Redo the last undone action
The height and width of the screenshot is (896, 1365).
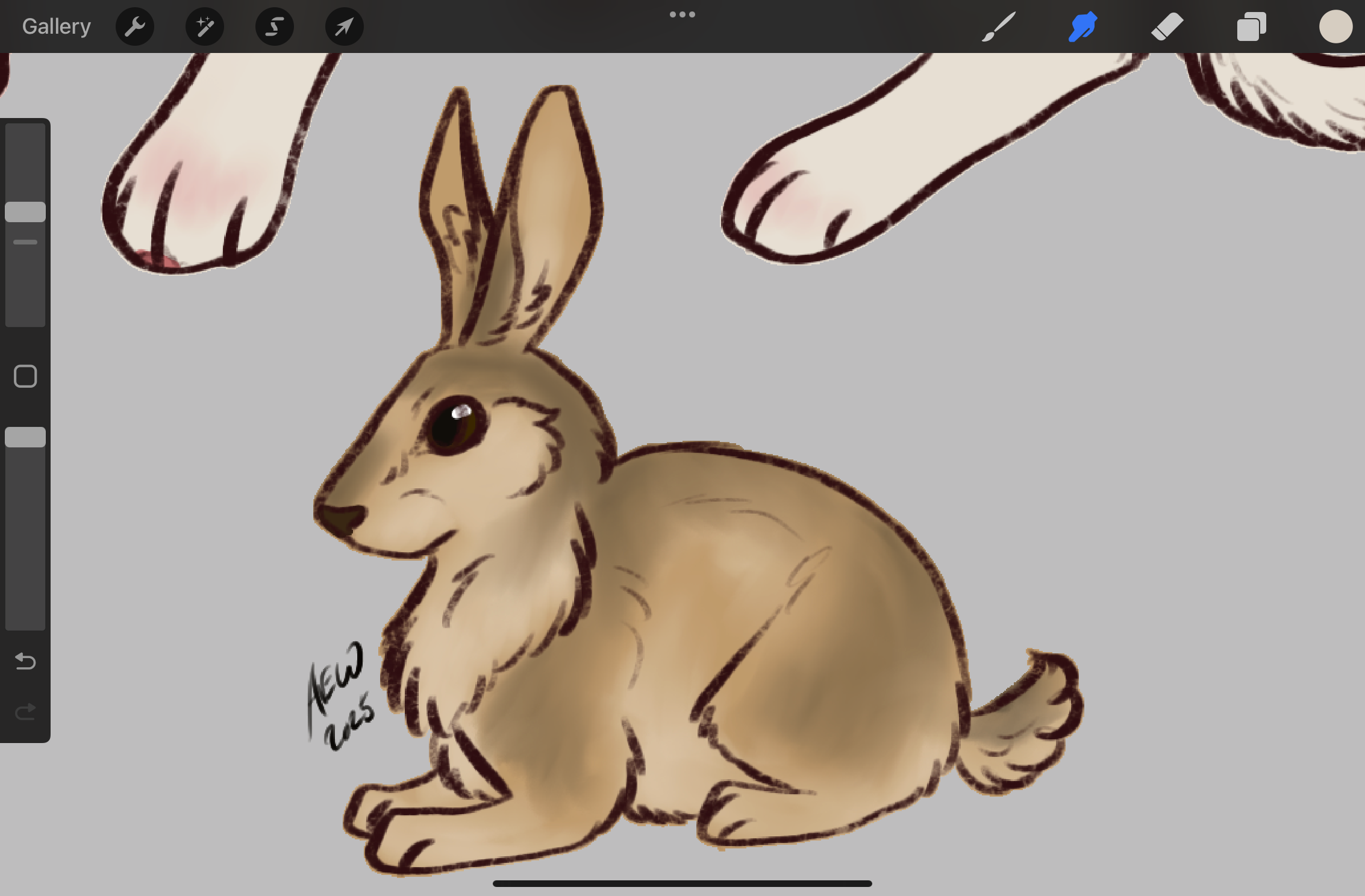tap(25, 712)
